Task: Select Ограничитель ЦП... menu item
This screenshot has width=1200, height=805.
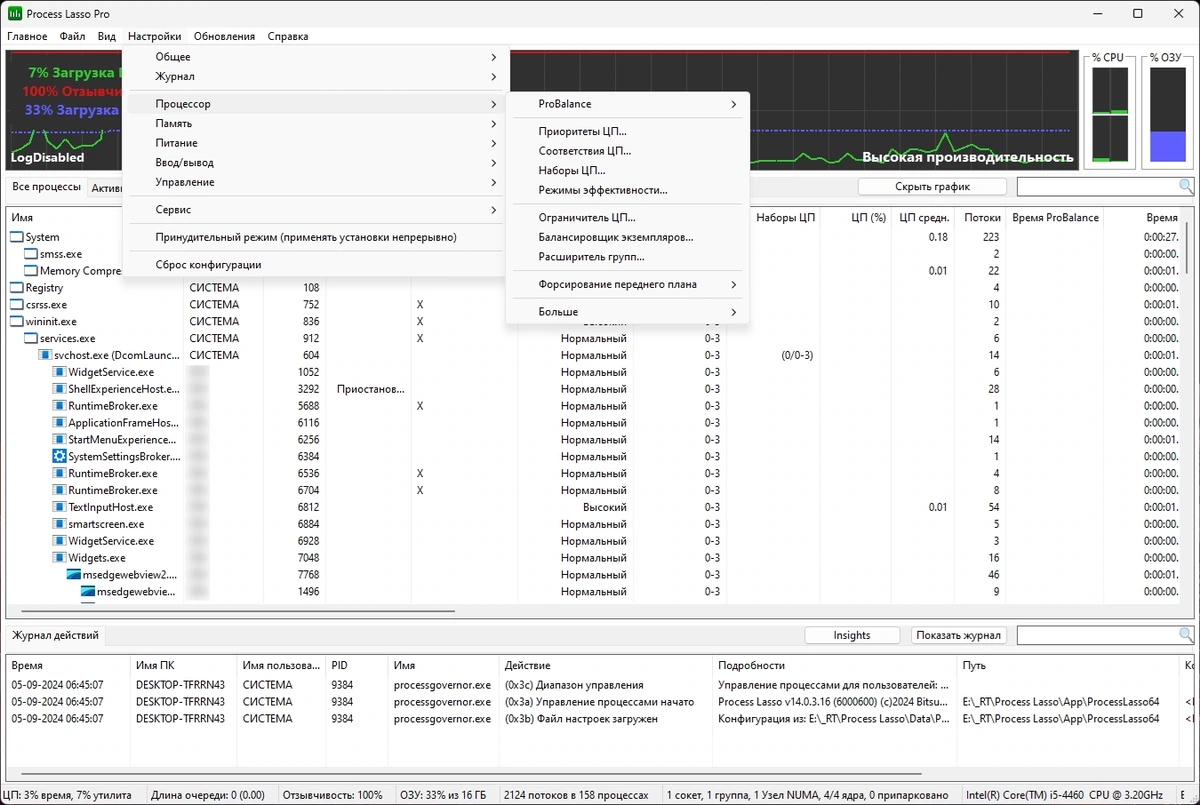Action: [x=628, y=218]
